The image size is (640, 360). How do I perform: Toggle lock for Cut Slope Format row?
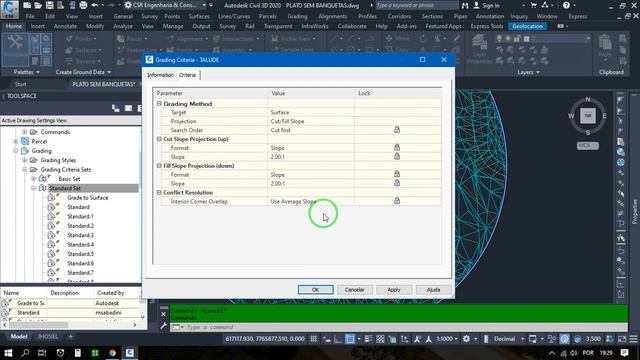coord(397,147)
